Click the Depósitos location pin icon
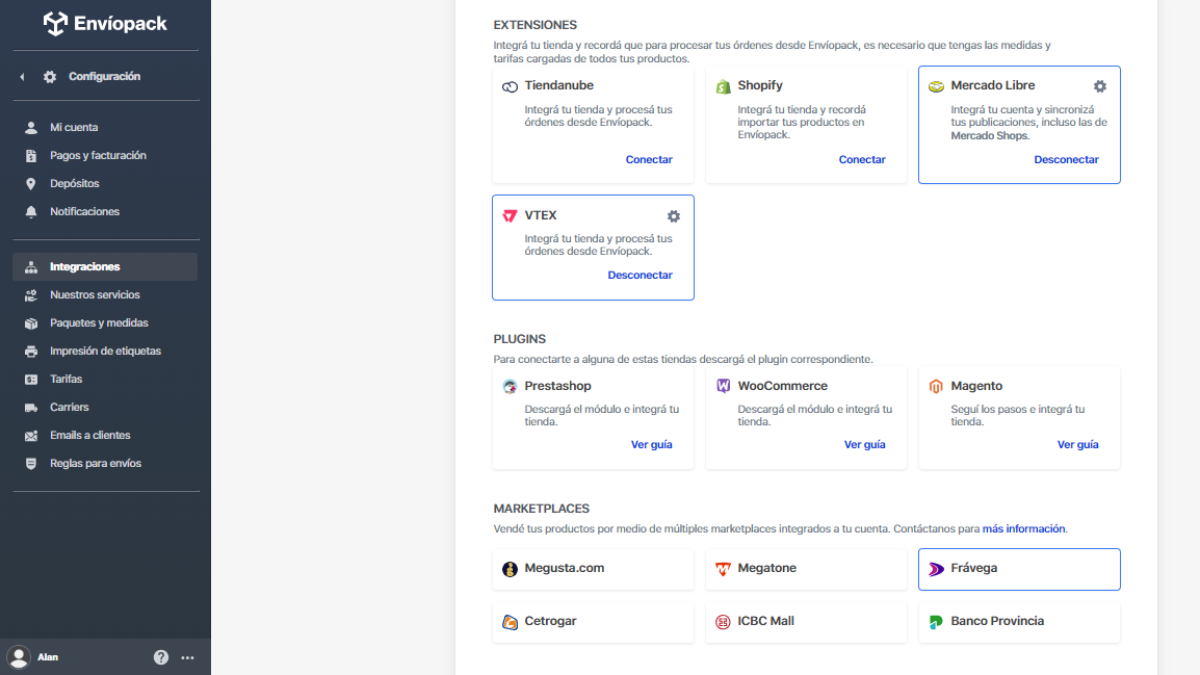1200x675 pixels. click(x=31, y=184)
